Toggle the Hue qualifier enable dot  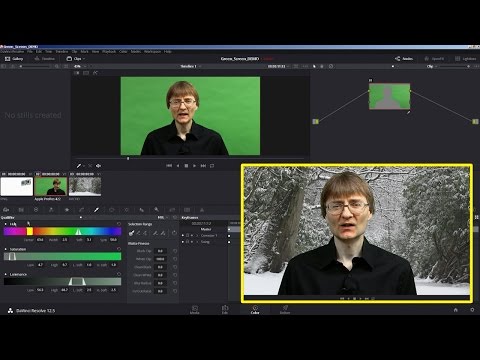(6, 224)
